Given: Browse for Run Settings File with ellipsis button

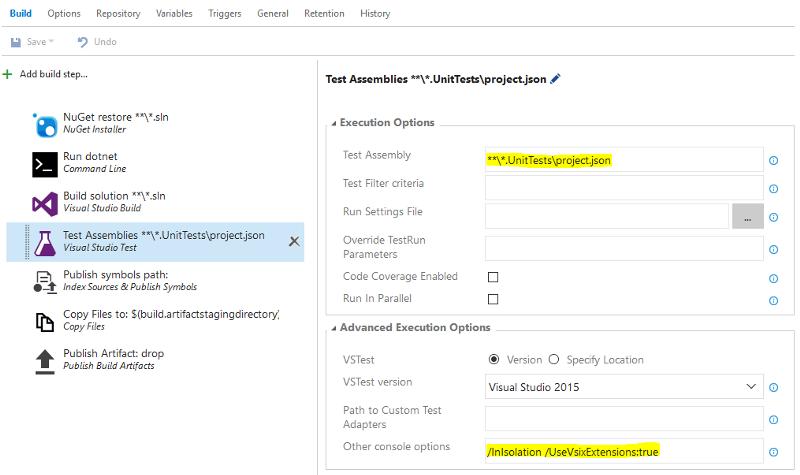Looking at the screenshot, I should pos(747,217).
